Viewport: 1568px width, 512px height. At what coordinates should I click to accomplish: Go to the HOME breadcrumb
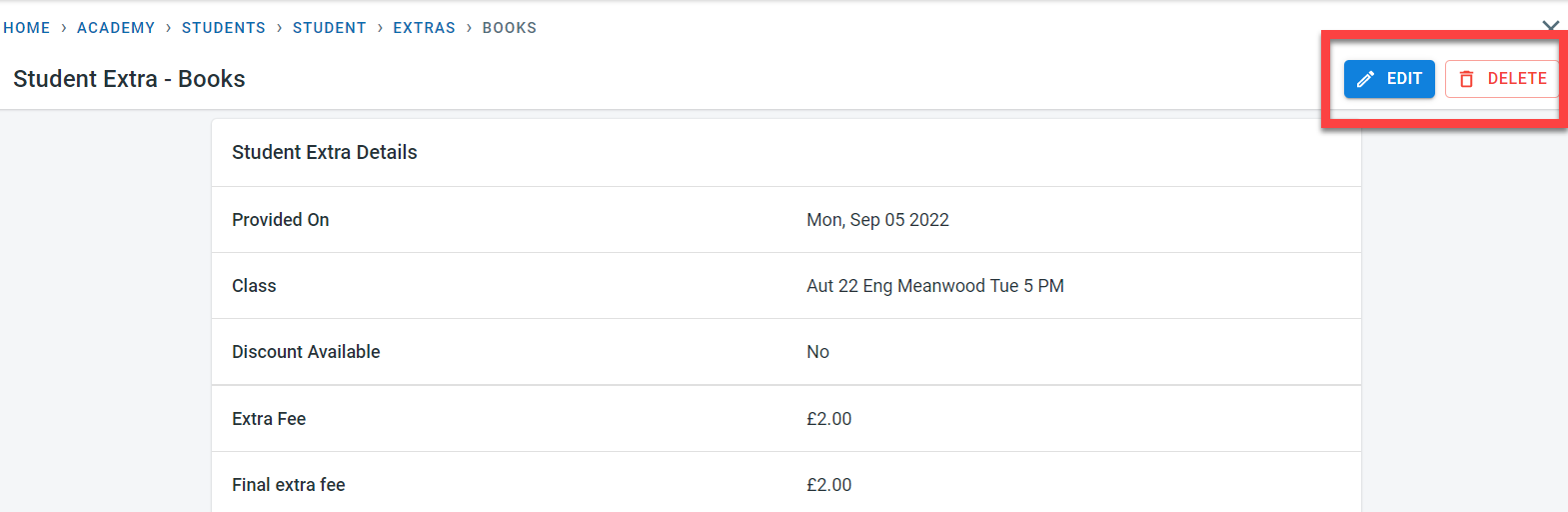27,28
